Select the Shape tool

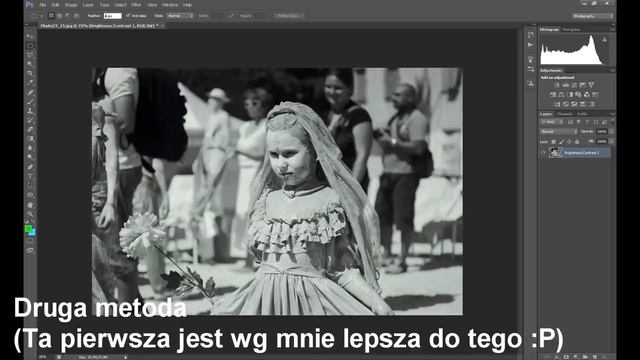30,195
